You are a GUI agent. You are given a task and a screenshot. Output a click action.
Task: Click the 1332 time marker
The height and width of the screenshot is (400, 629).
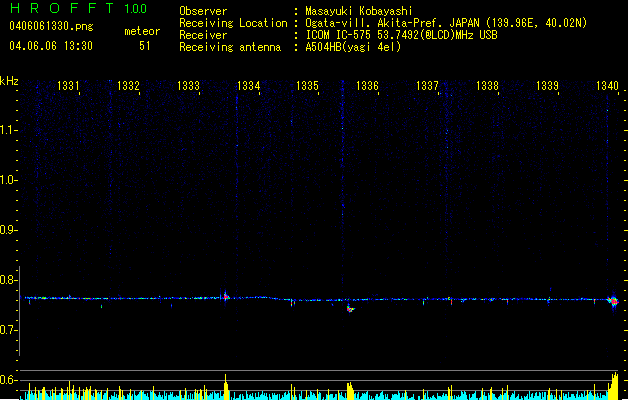click(x=128, y=86)
